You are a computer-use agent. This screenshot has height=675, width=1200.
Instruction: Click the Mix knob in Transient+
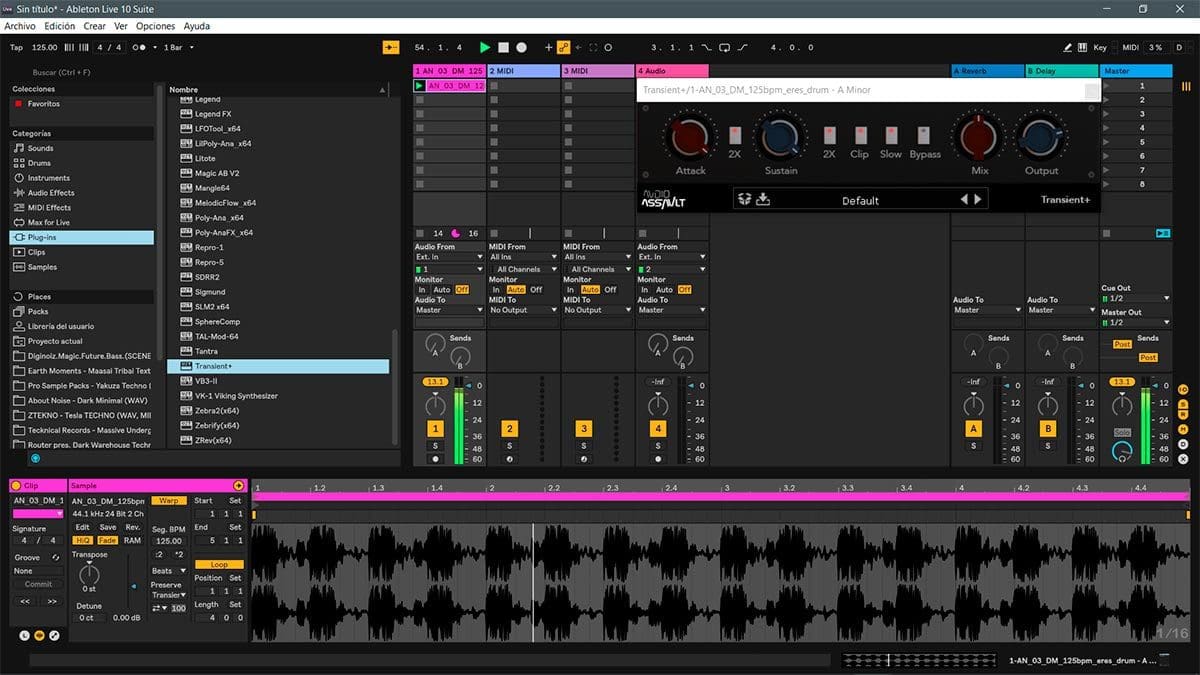[x=979, y=137]
